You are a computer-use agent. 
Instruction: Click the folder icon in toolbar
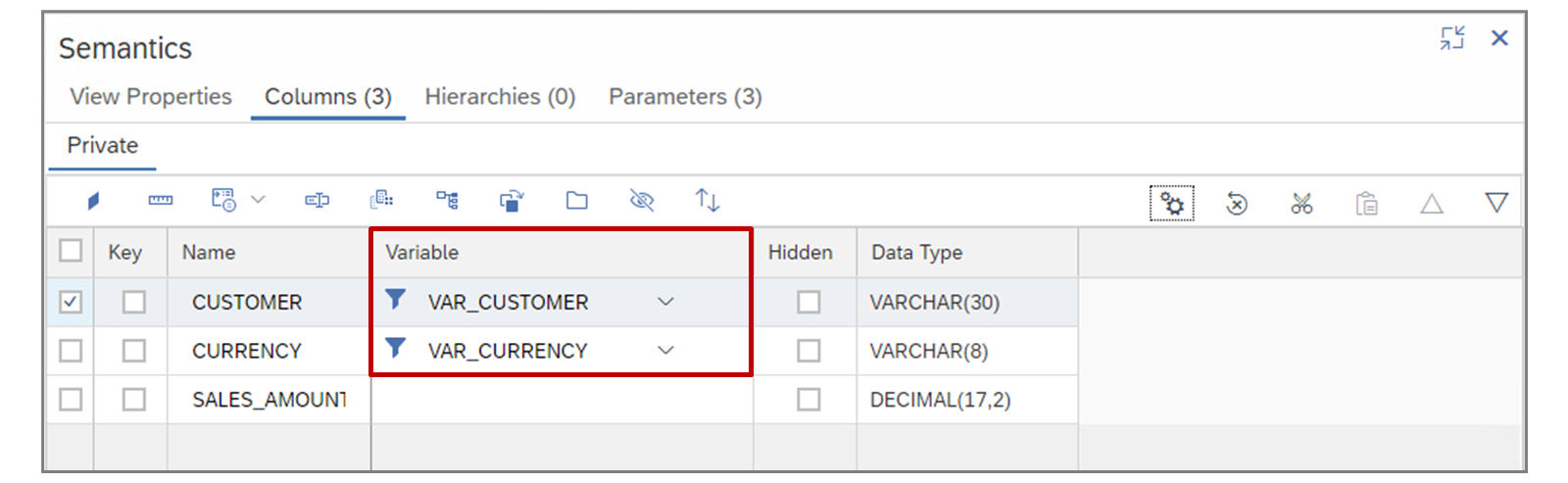(x=577, y=201)
